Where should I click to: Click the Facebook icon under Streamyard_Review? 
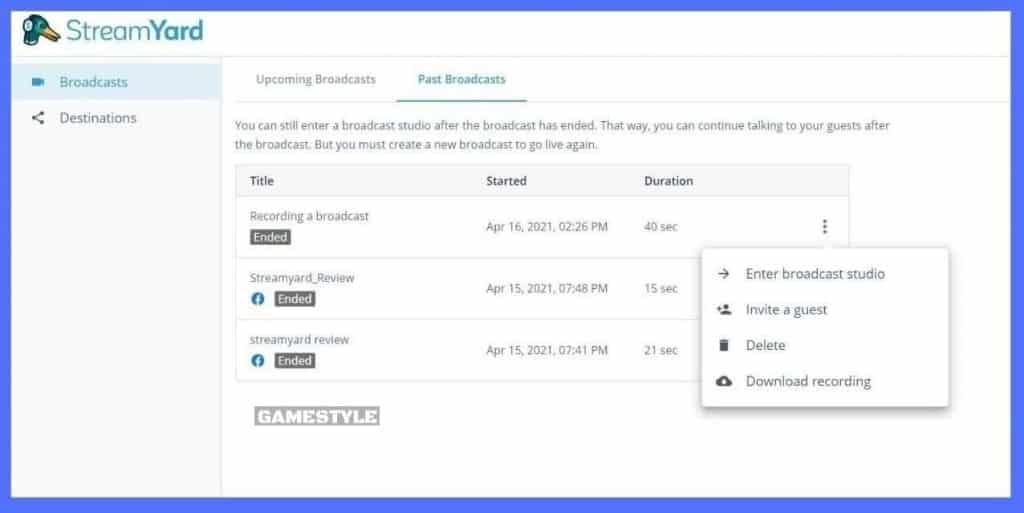(258, 299)
